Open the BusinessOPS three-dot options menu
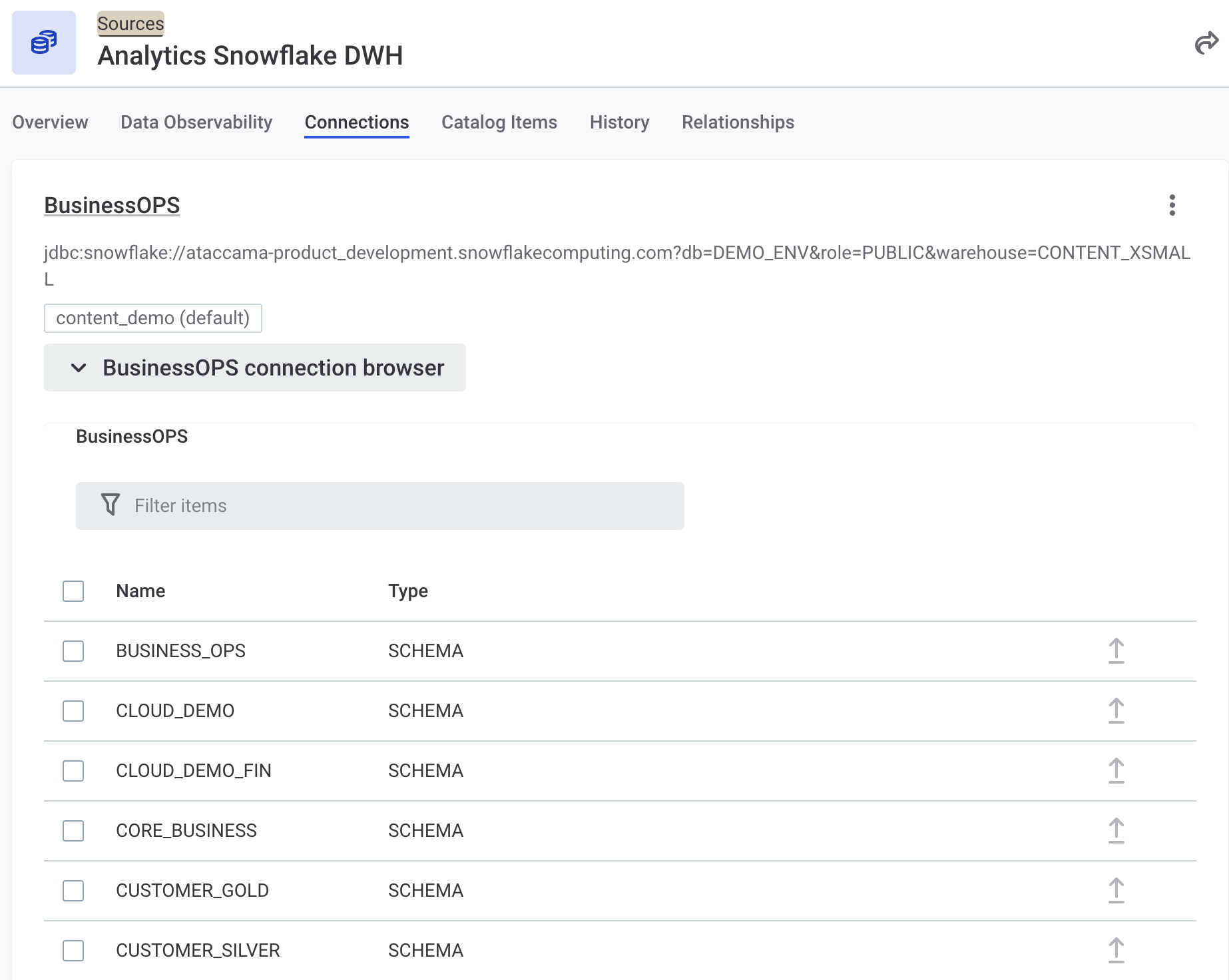1229x980 pixels. tap(1172, 205)
